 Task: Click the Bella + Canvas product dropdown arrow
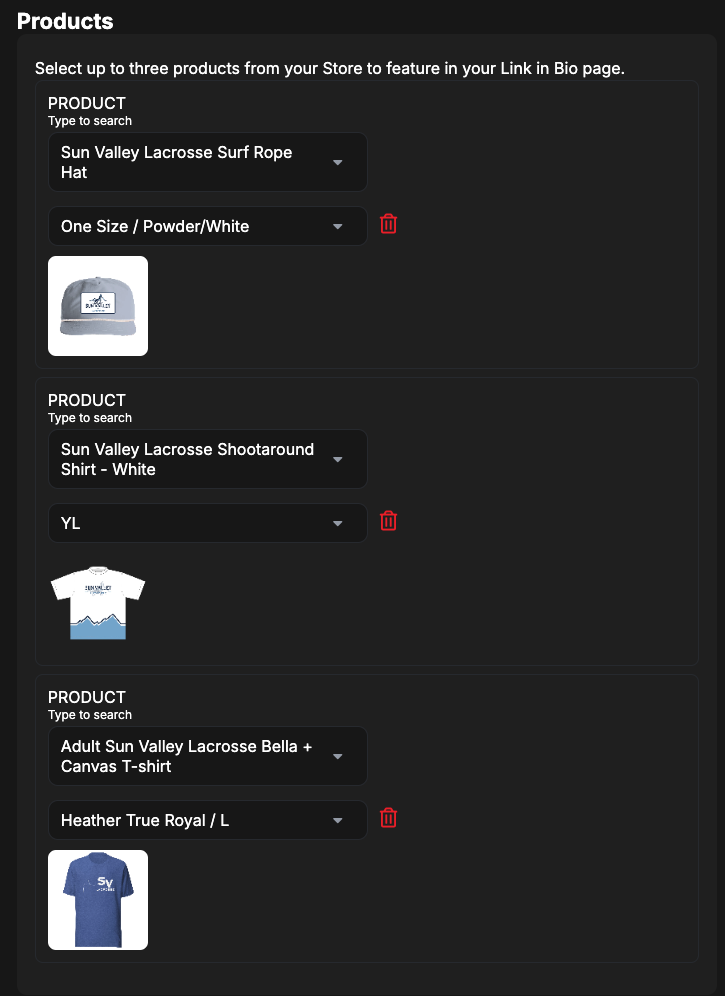pos(338,757)
